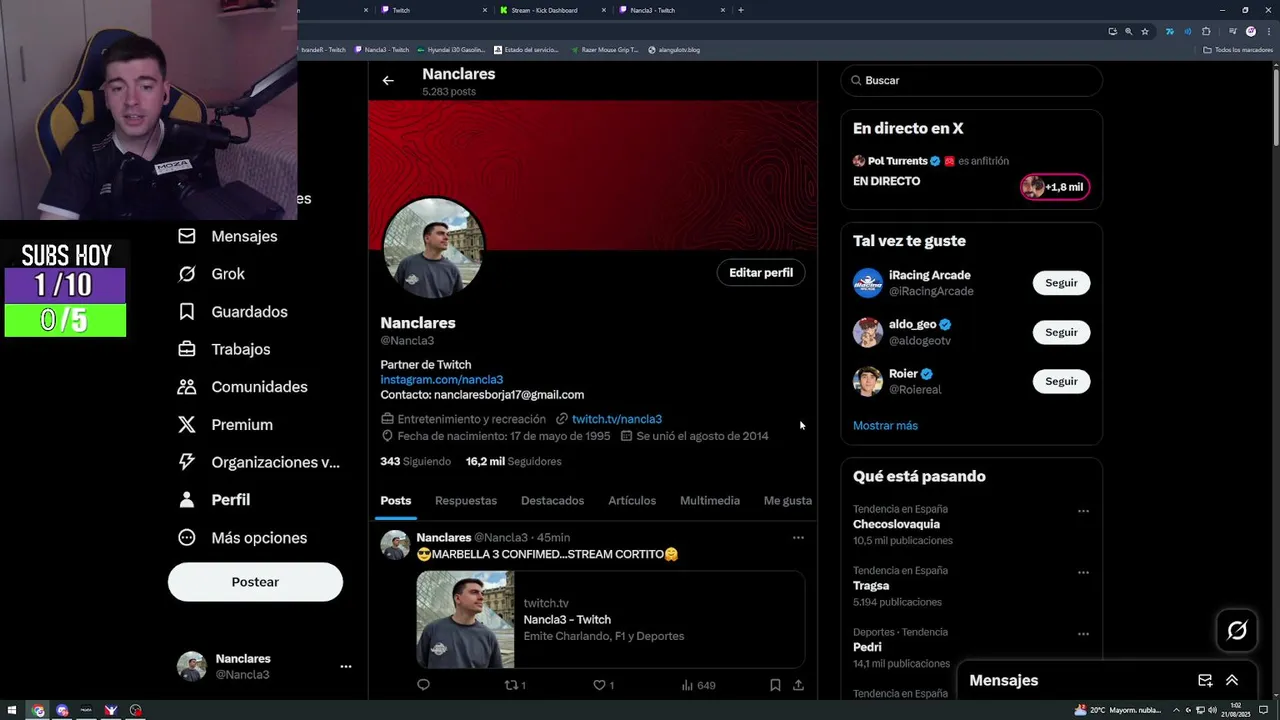1280x720 pixels.
Task: Open the Nancla3 - Twitch link card
Action: point(610,619)
